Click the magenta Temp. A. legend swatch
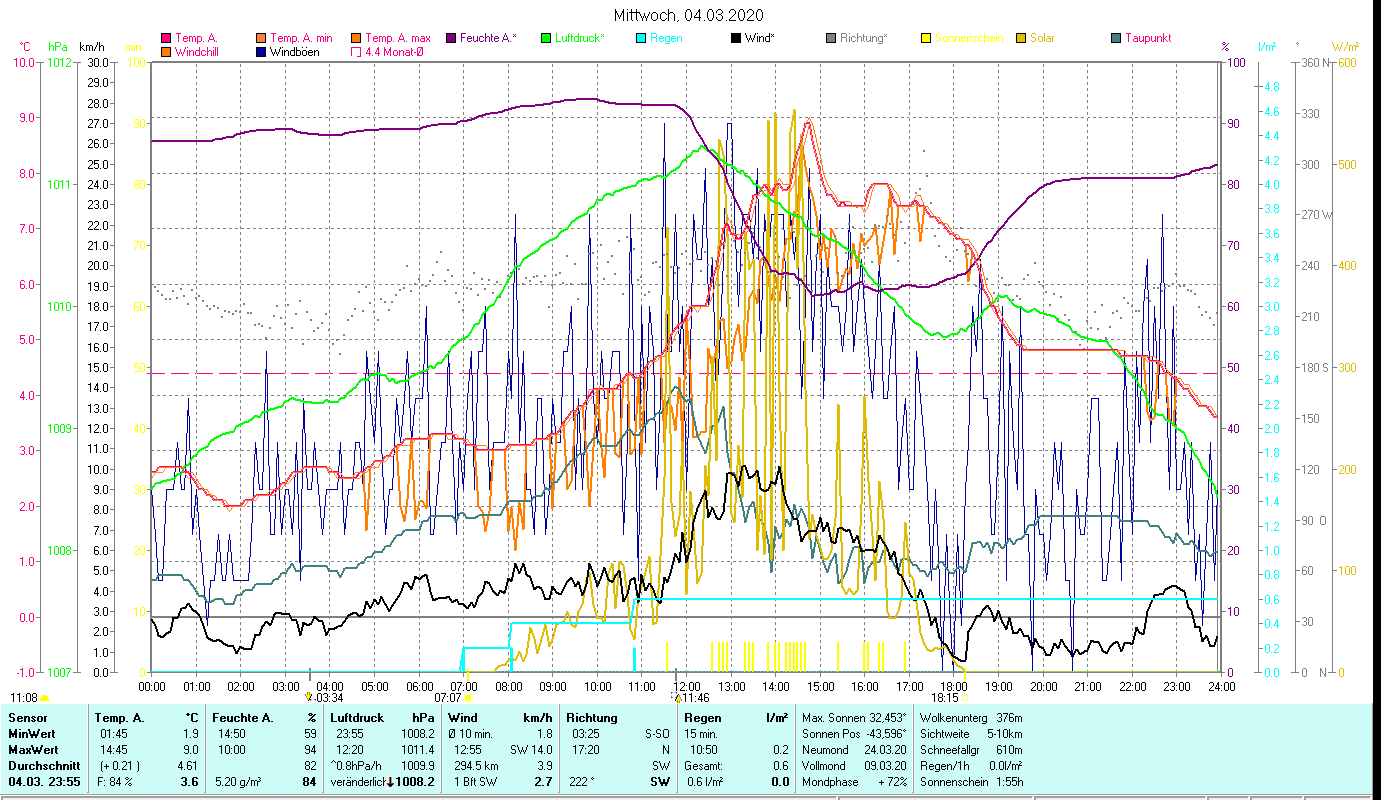 click(x=166, y=38)
